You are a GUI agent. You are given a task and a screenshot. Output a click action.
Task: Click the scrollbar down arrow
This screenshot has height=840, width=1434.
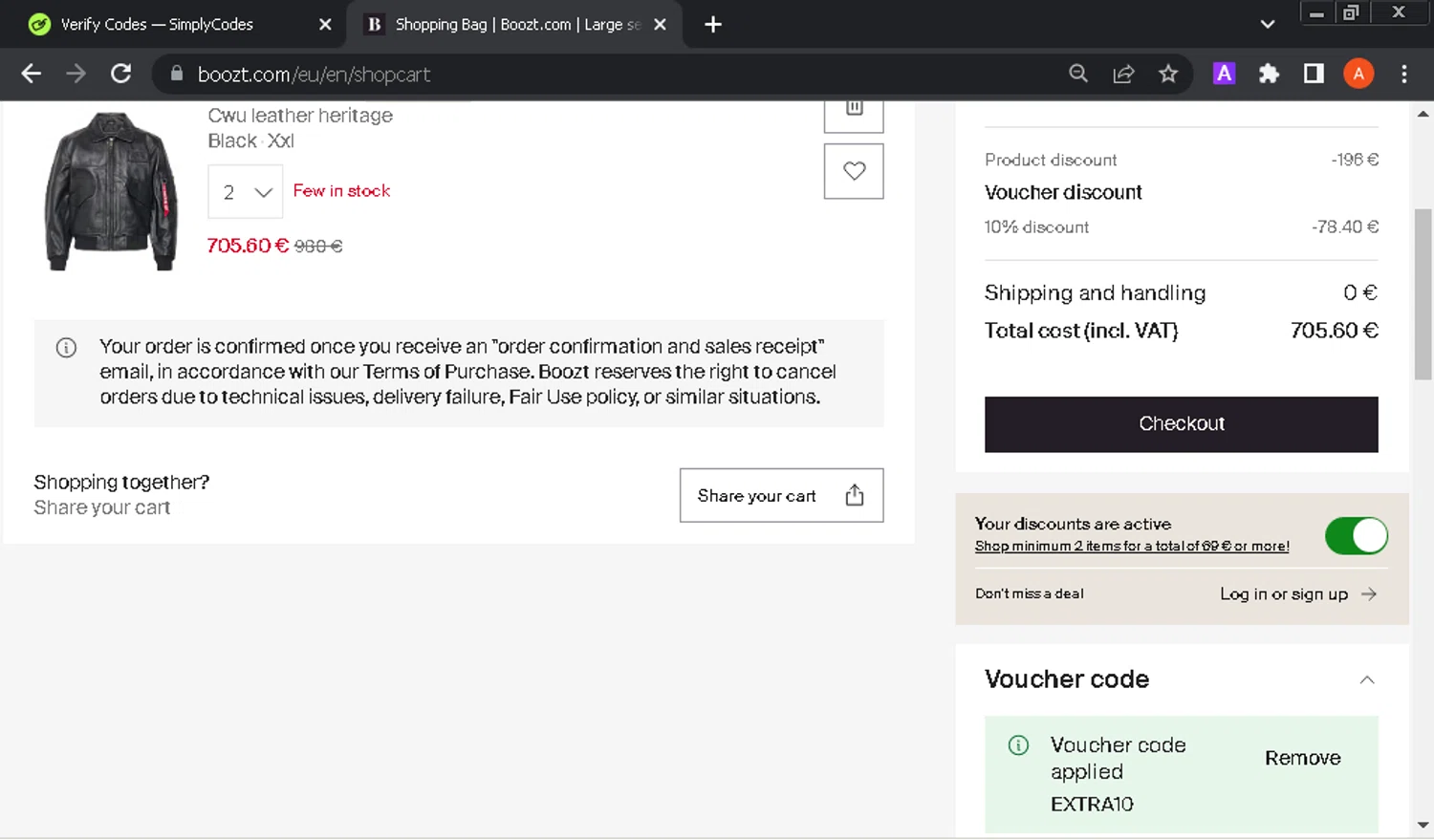point(1423,825)
